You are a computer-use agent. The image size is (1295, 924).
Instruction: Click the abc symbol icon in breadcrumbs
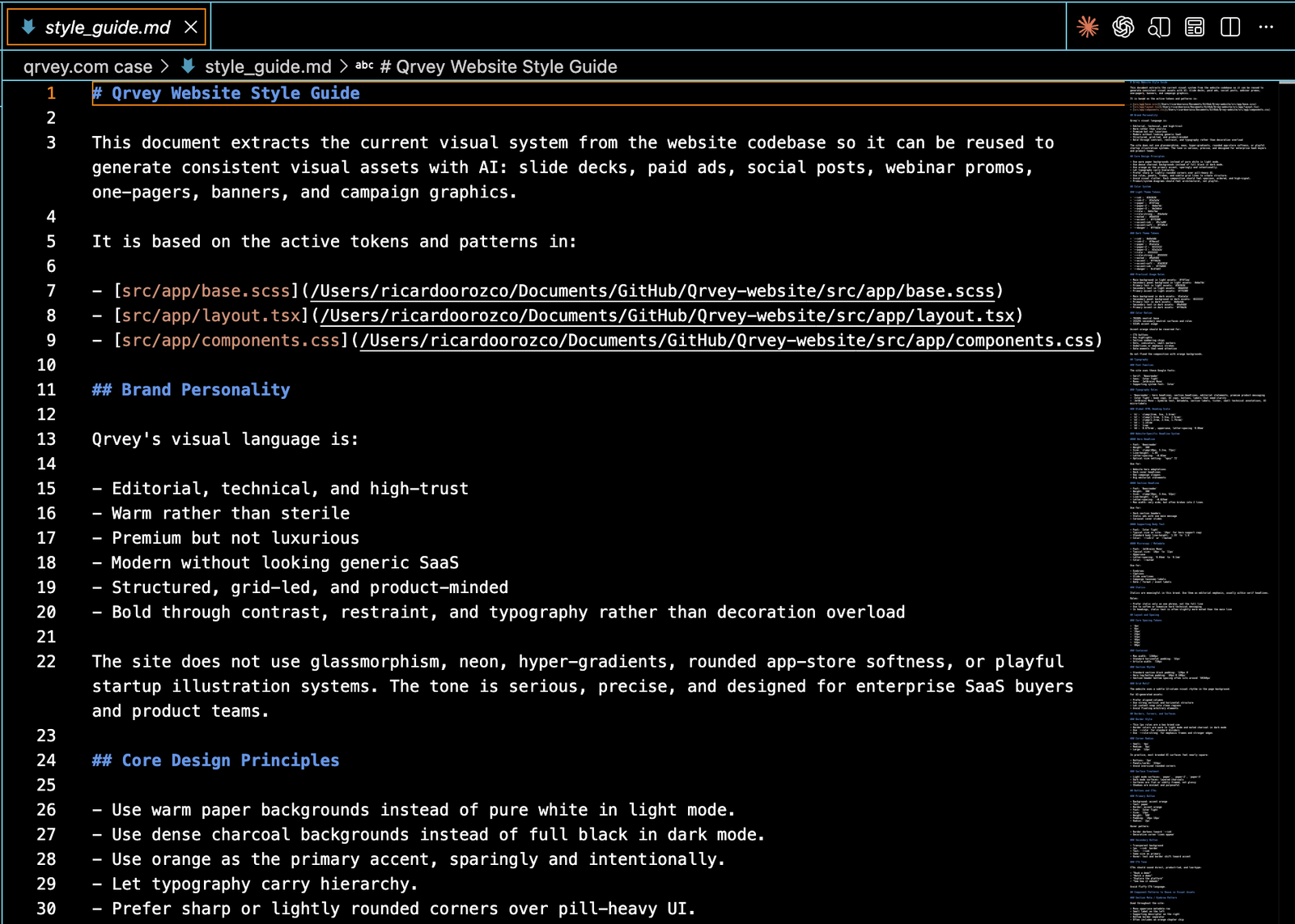click(364, 66)
